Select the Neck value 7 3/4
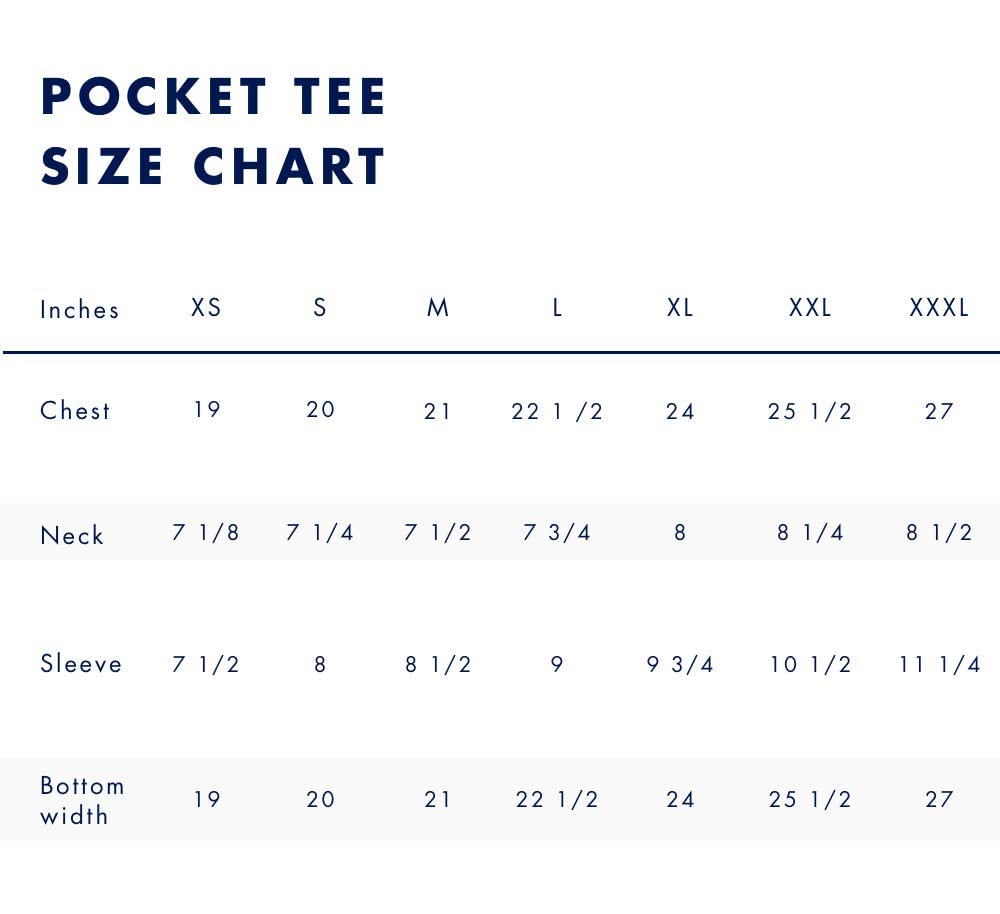 click(557, 533)
